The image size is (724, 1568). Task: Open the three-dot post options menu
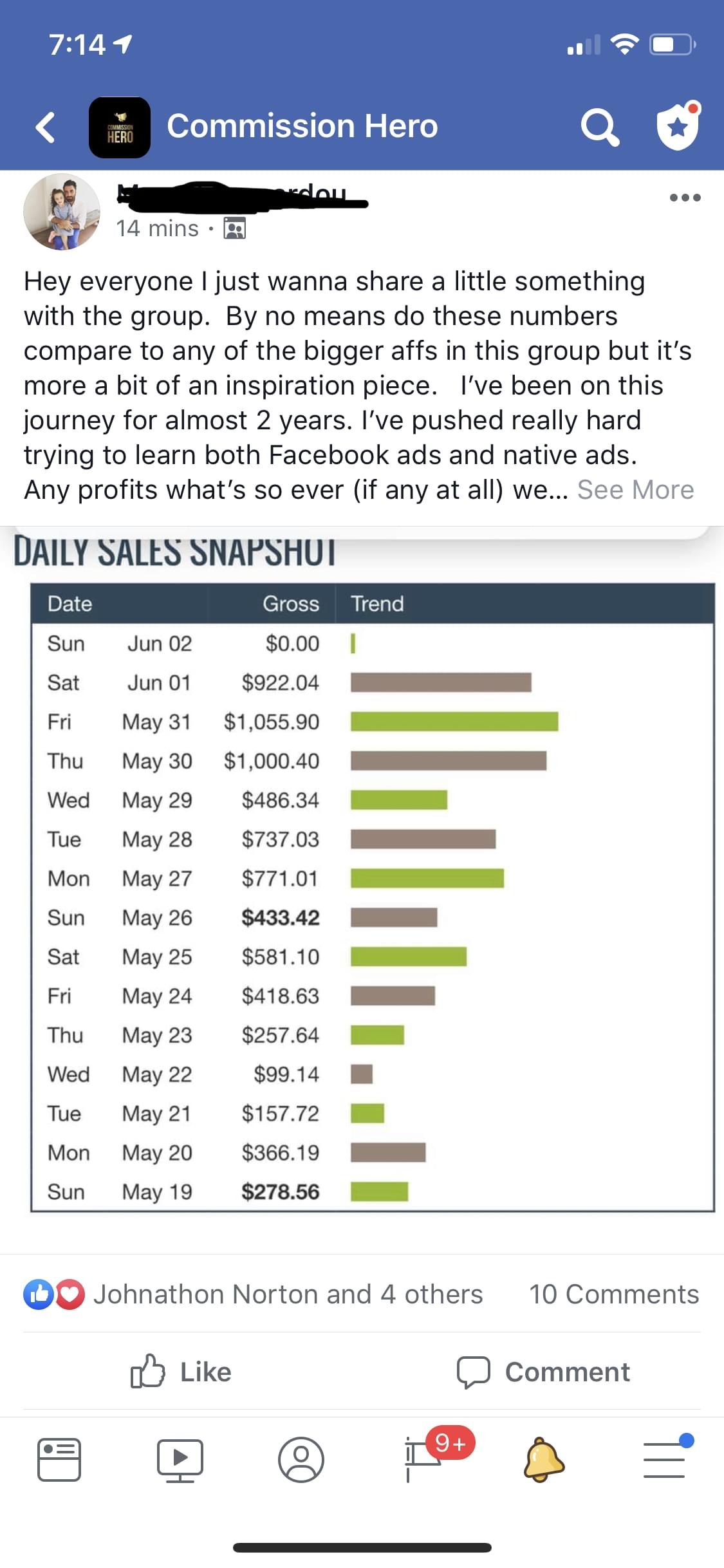(x=685, y=198)
